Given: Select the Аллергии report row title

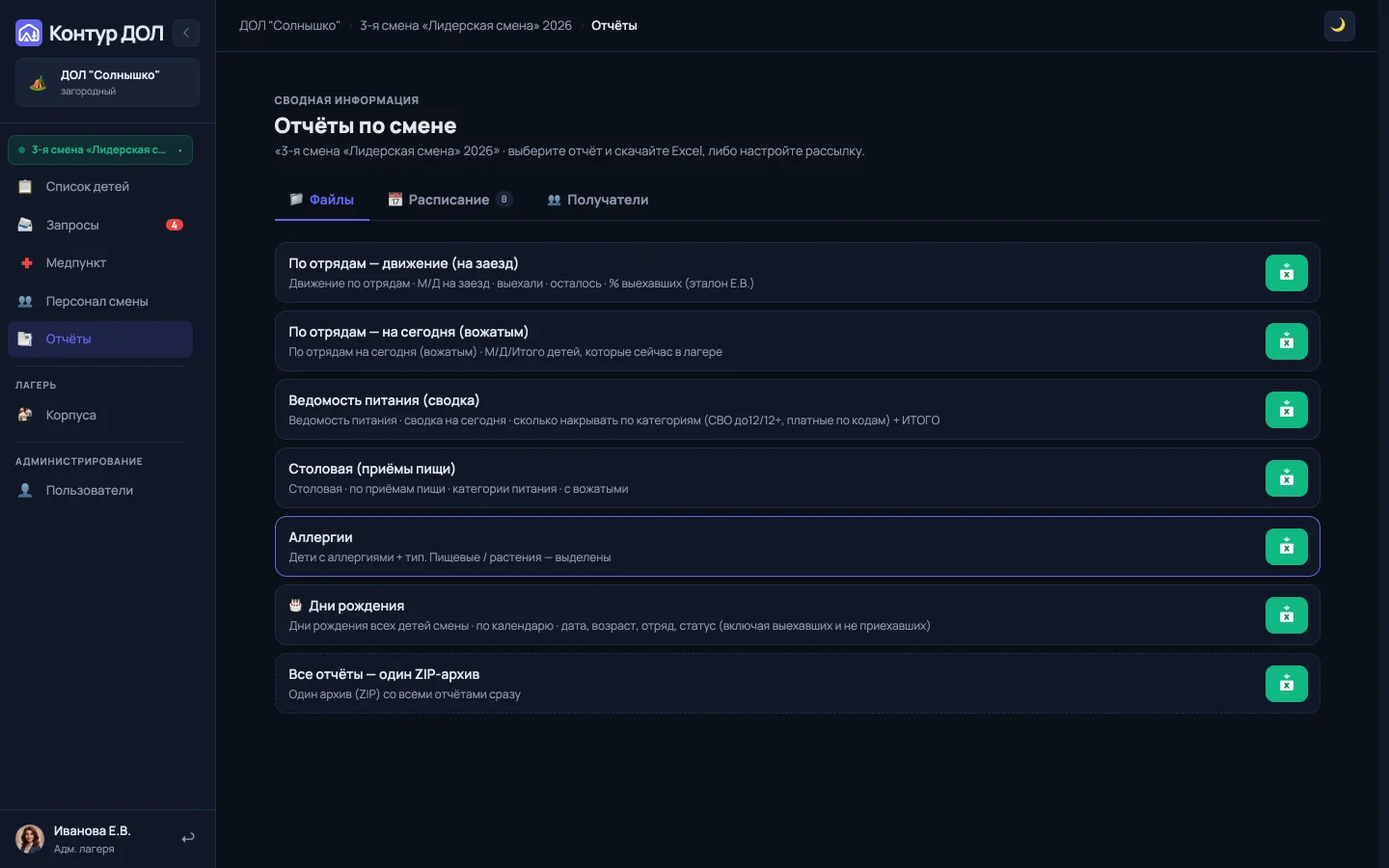Looking at the screenshot, I should tap(320, 537).
